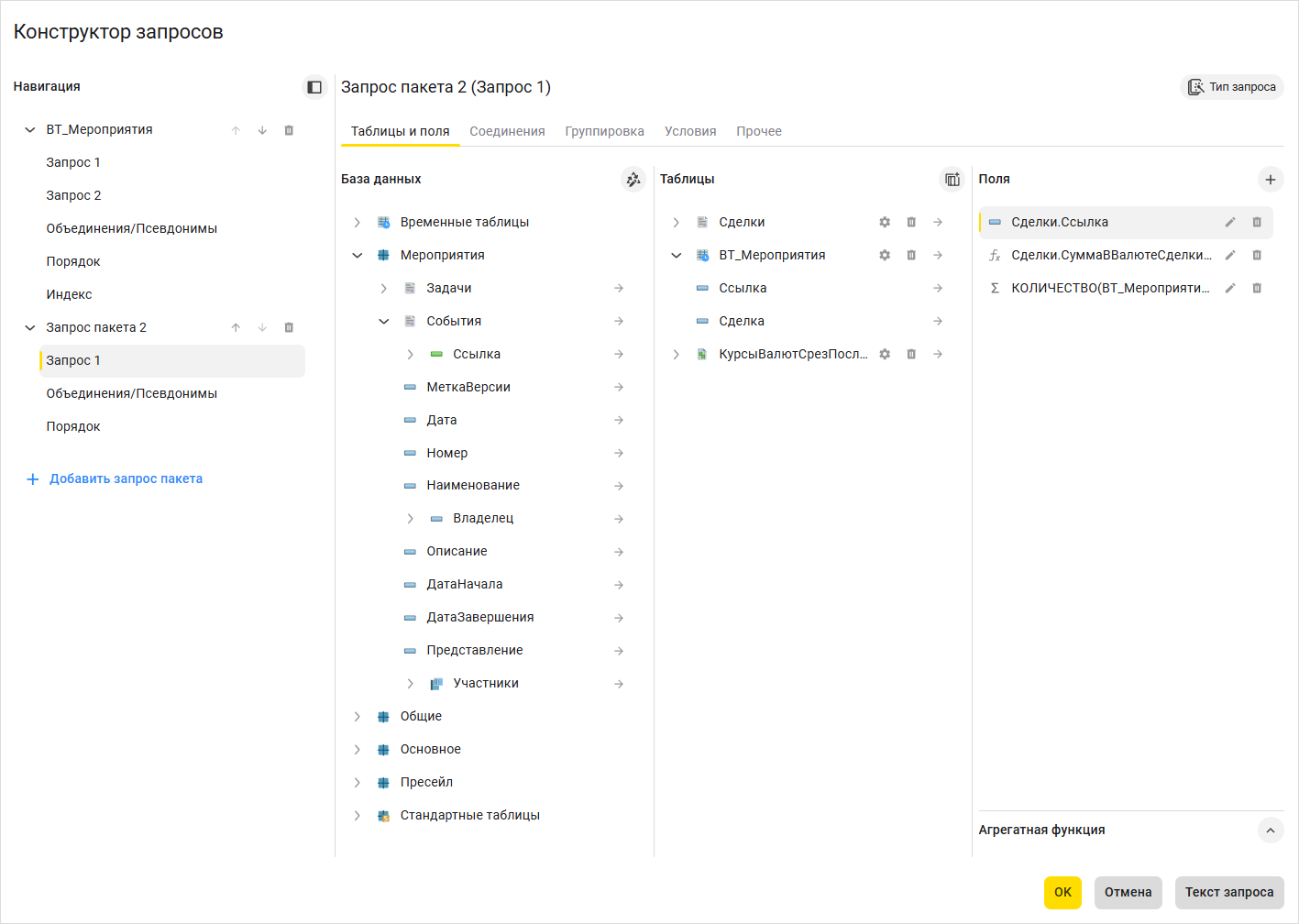Open settings gear for Сделки table
The image size is (1299, 924).
pyautogui.click(x=885, y=223)
